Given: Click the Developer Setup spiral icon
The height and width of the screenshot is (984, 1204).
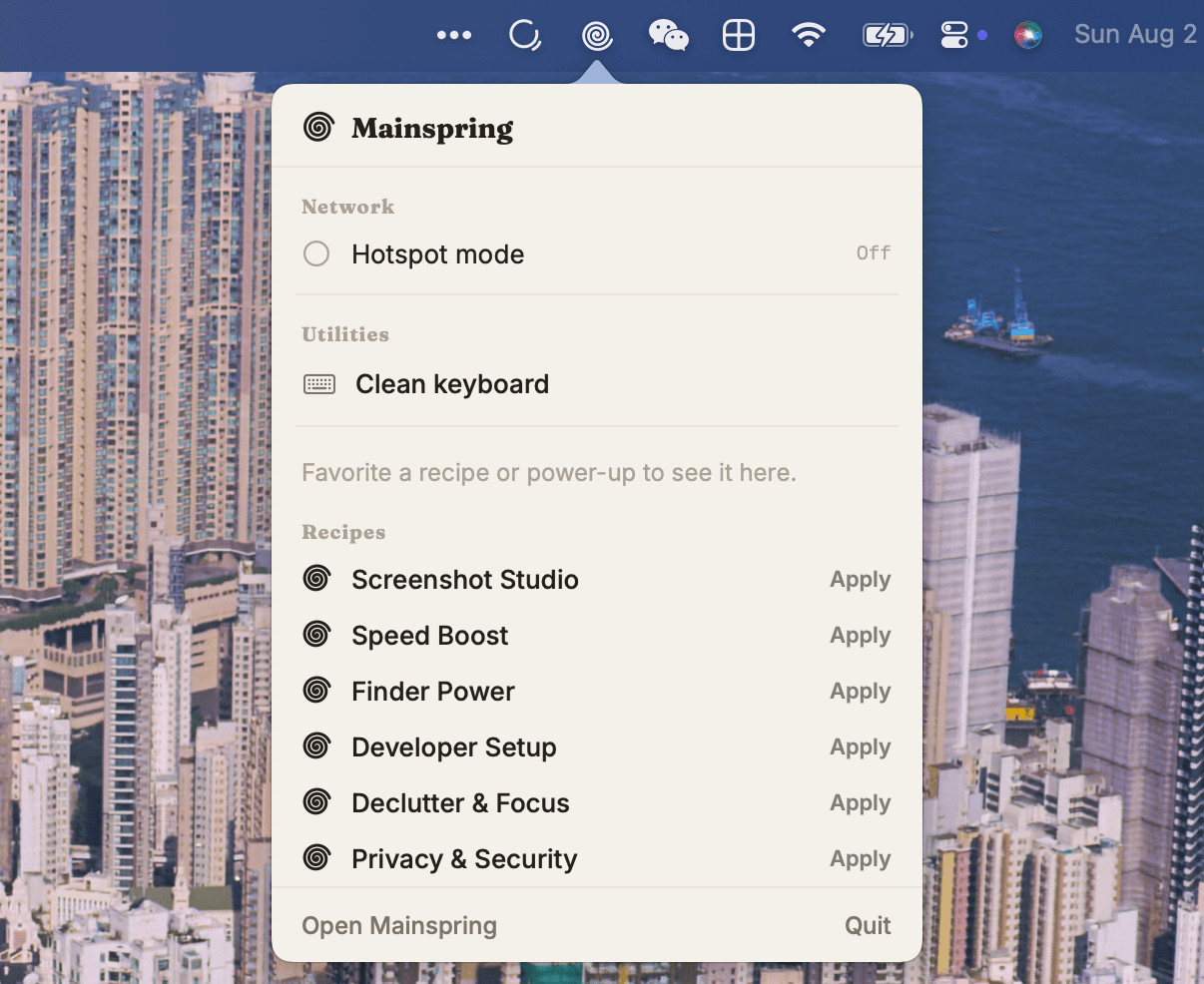Looking at the screenshot, I should coord(317,745).
